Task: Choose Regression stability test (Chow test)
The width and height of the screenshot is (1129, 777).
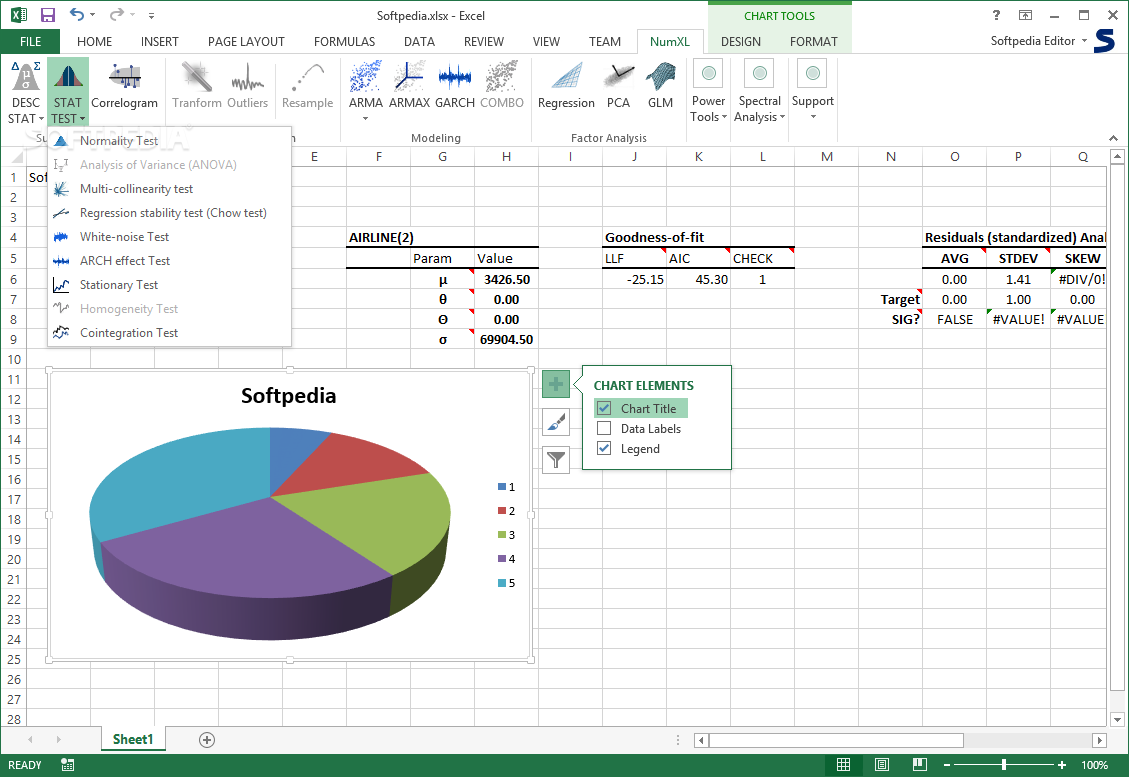Action: pyautogui.click(x=169, y=212)
